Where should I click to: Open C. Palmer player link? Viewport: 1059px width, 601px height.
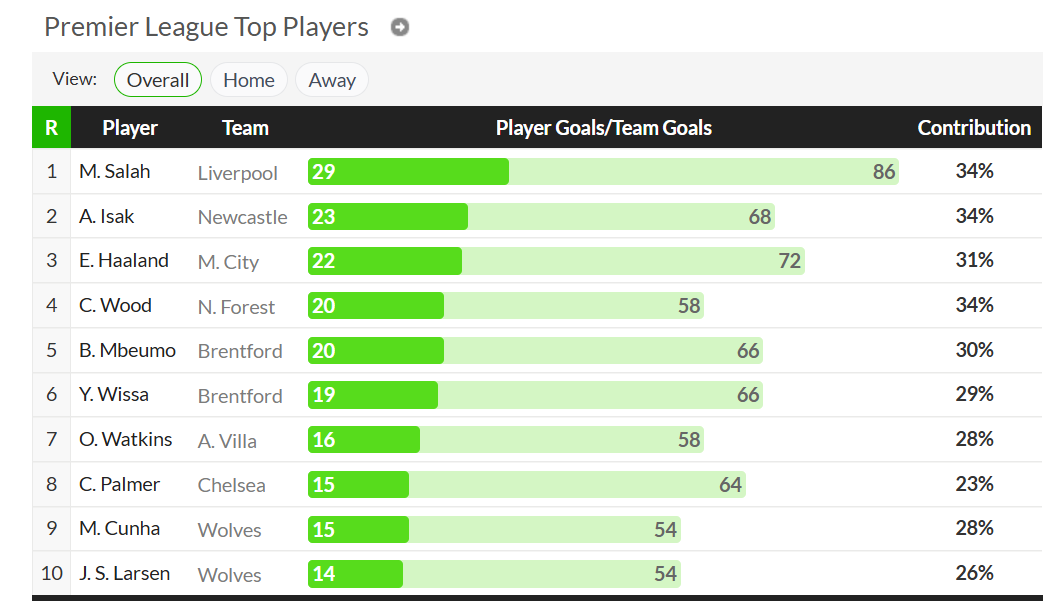pyautogui.click(x=119, y=484)
